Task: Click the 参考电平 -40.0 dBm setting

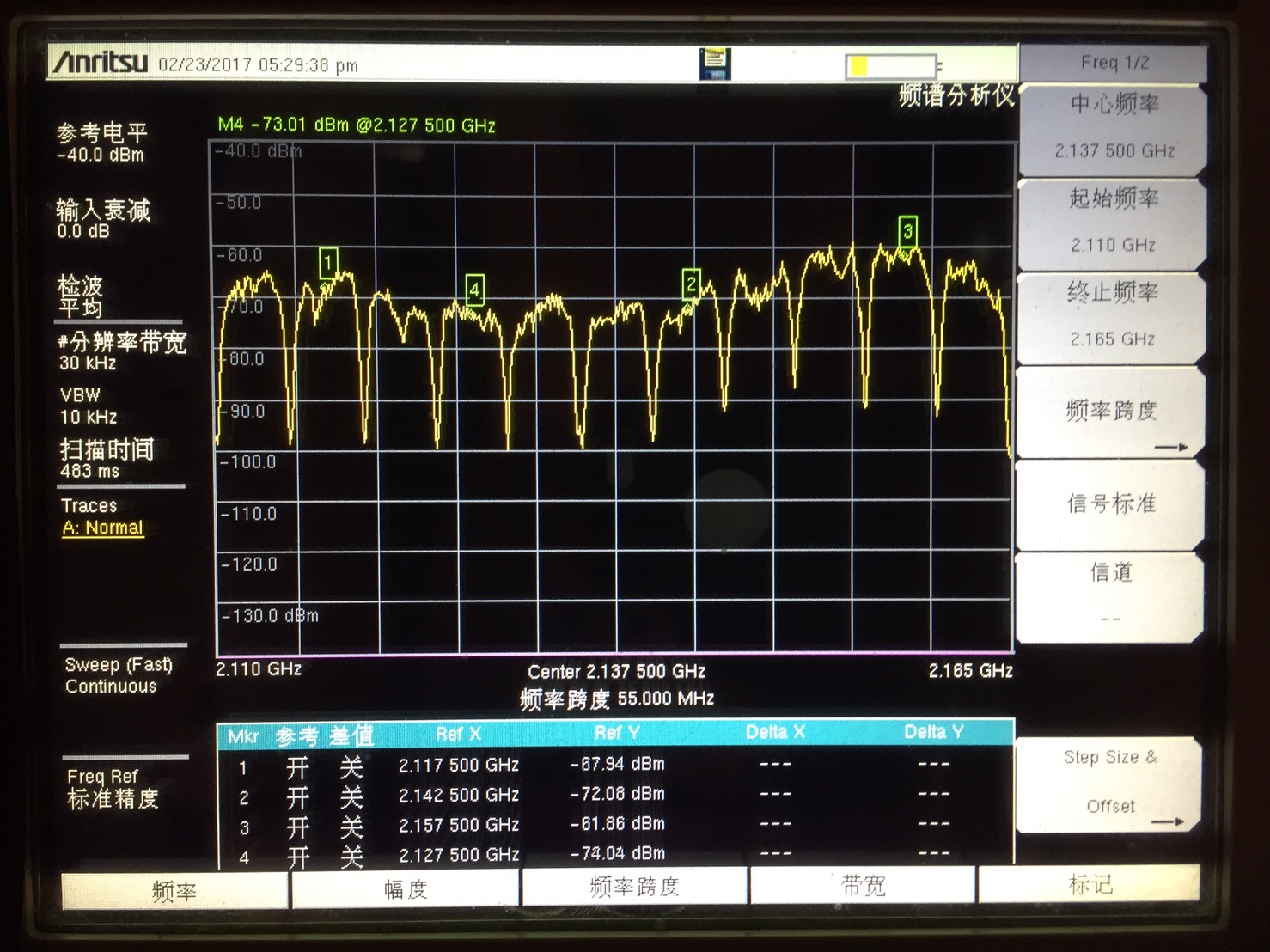Action: point(102,143)
